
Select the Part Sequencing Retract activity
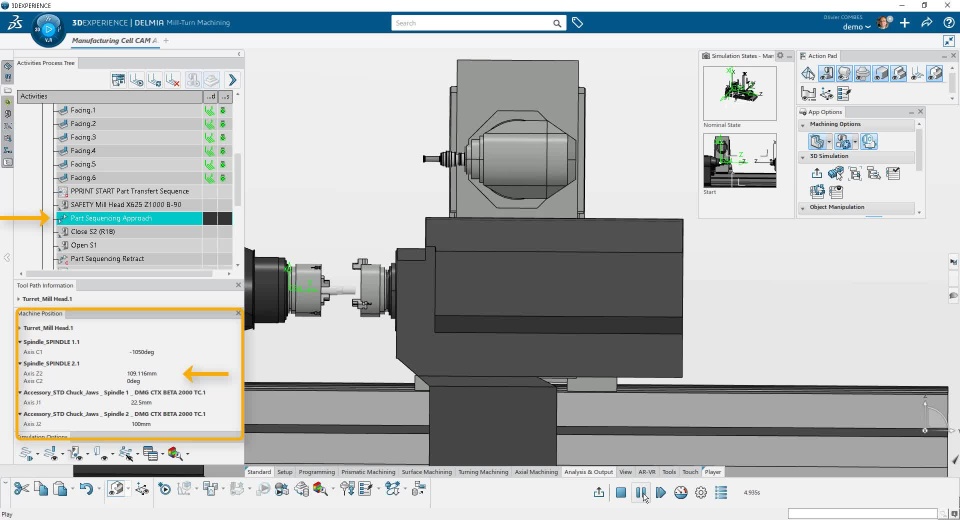(129, 258)
